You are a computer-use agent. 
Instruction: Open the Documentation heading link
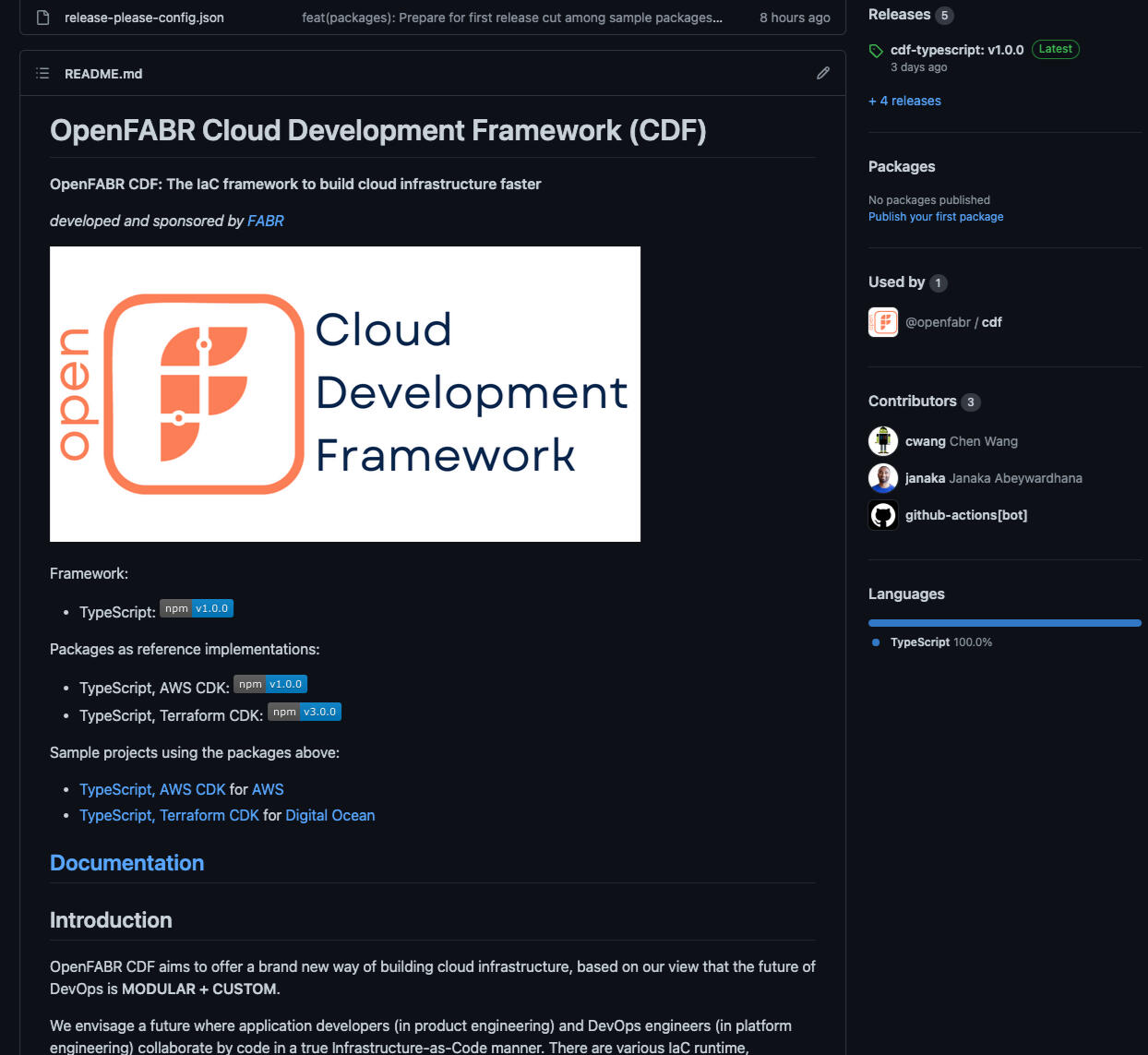[127, 863]
